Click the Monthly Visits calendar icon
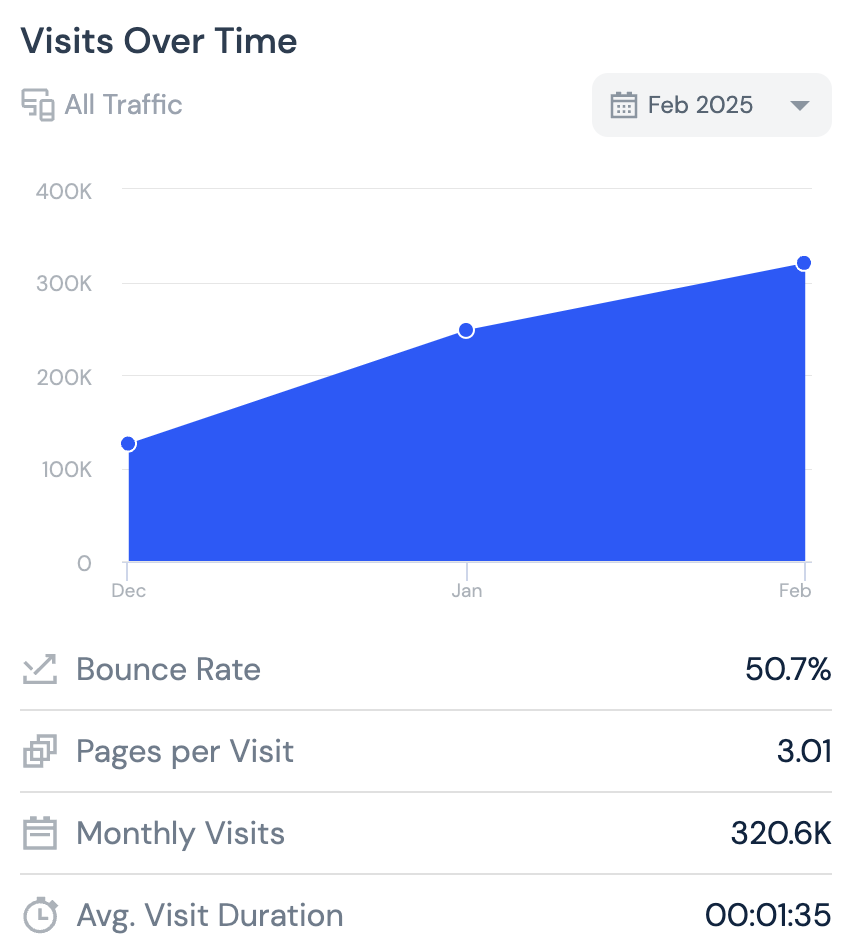Image resolution: width=850 pixels, height=950 pixels. [x=39, y=833]
